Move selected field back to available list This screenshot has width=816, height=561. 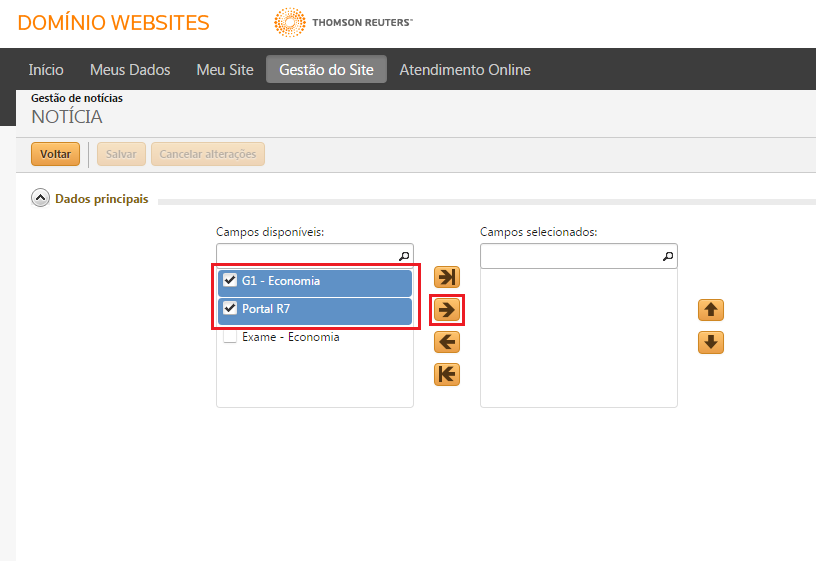coord(447,342)
